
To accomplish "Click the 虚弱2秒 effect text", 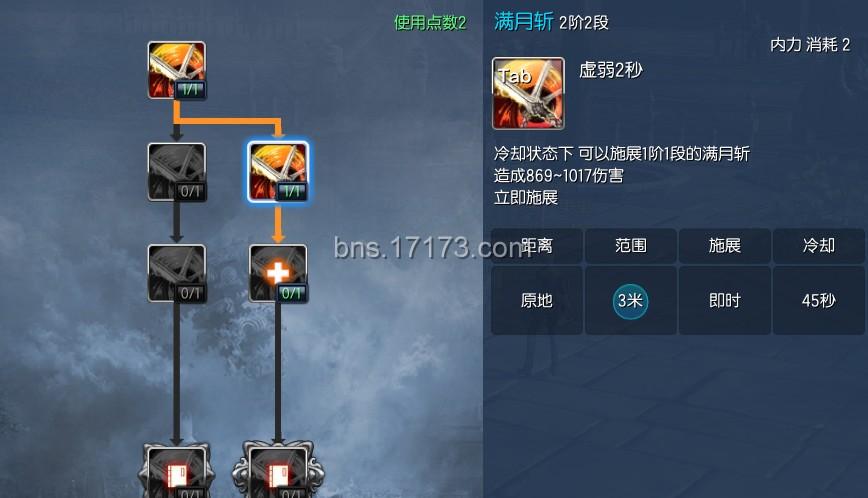I will (611, 70).
